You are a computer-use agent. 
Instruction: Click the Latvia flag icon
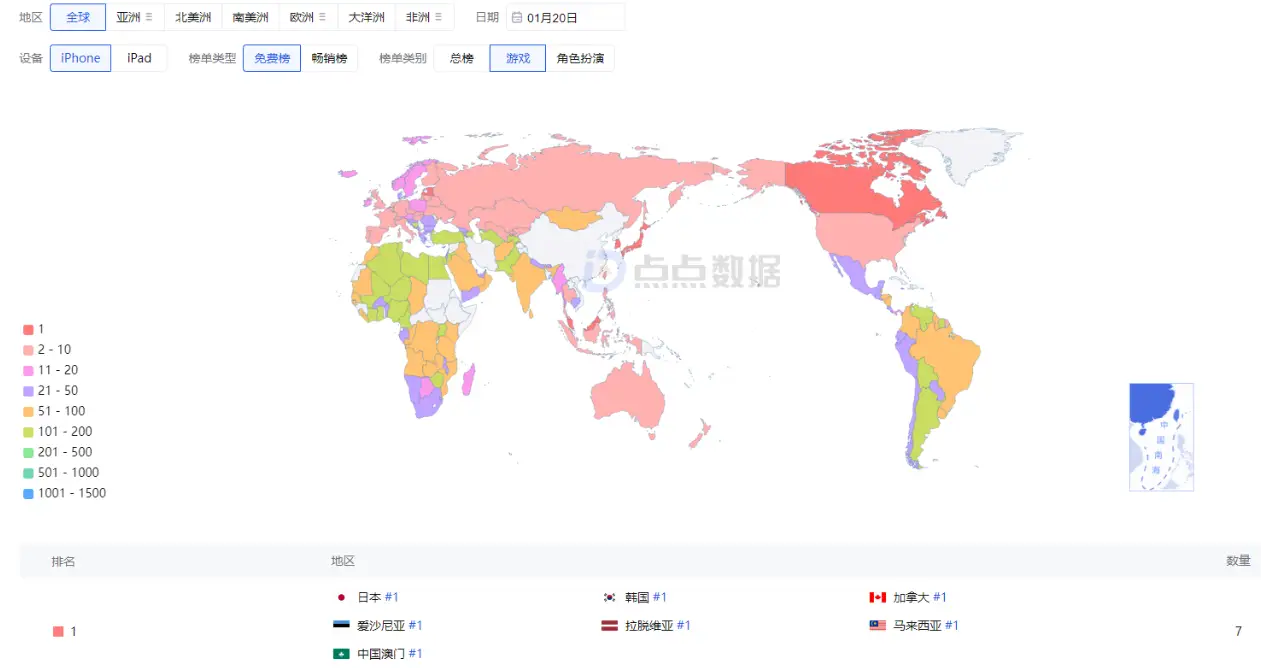(x=609, y=625)
